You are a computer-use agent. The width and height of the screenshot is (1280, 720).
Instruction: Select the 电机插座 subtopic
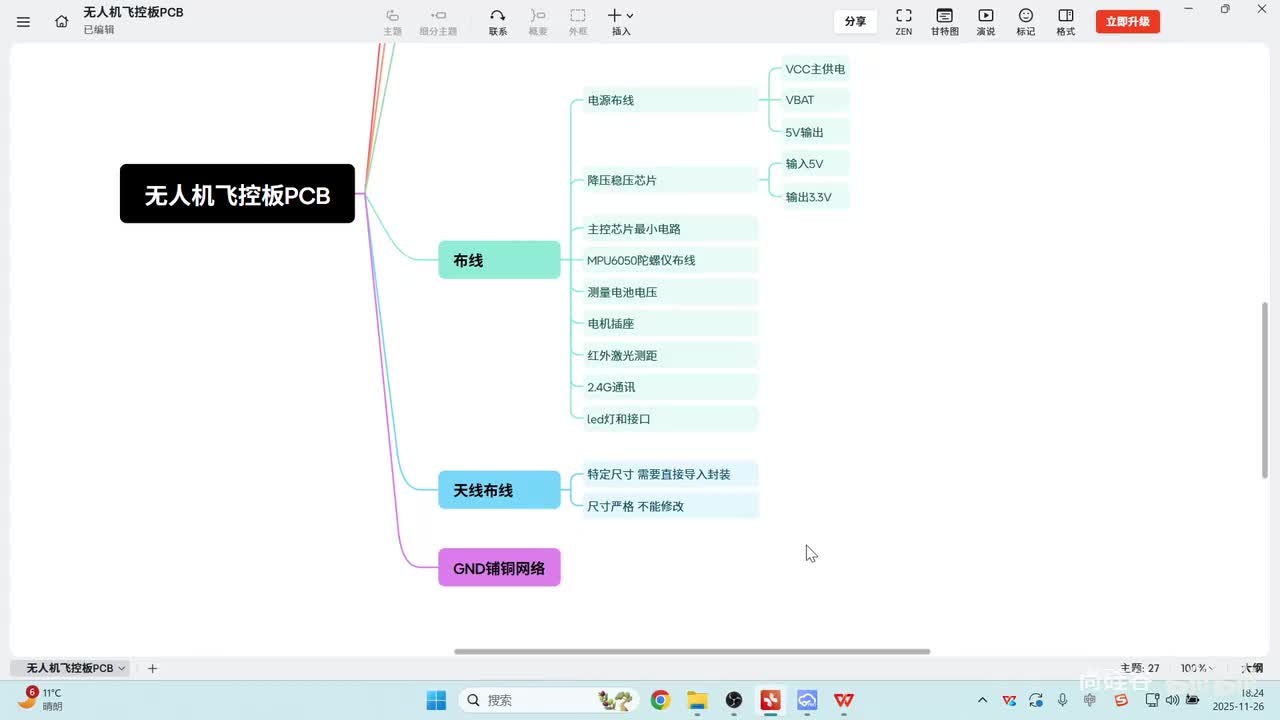click(670, 324)
